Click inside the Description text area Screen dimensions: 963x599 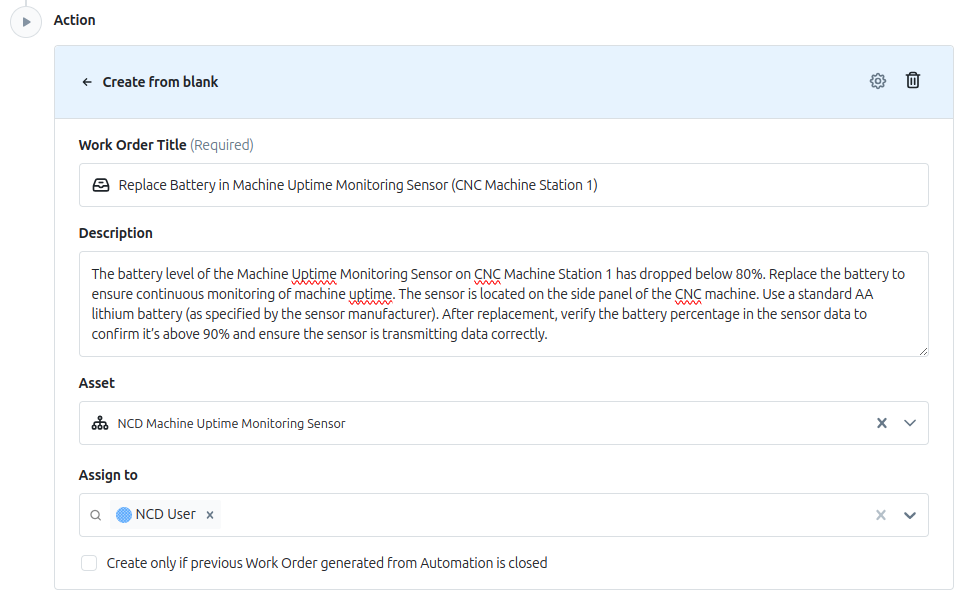click(x=504, y=304)
